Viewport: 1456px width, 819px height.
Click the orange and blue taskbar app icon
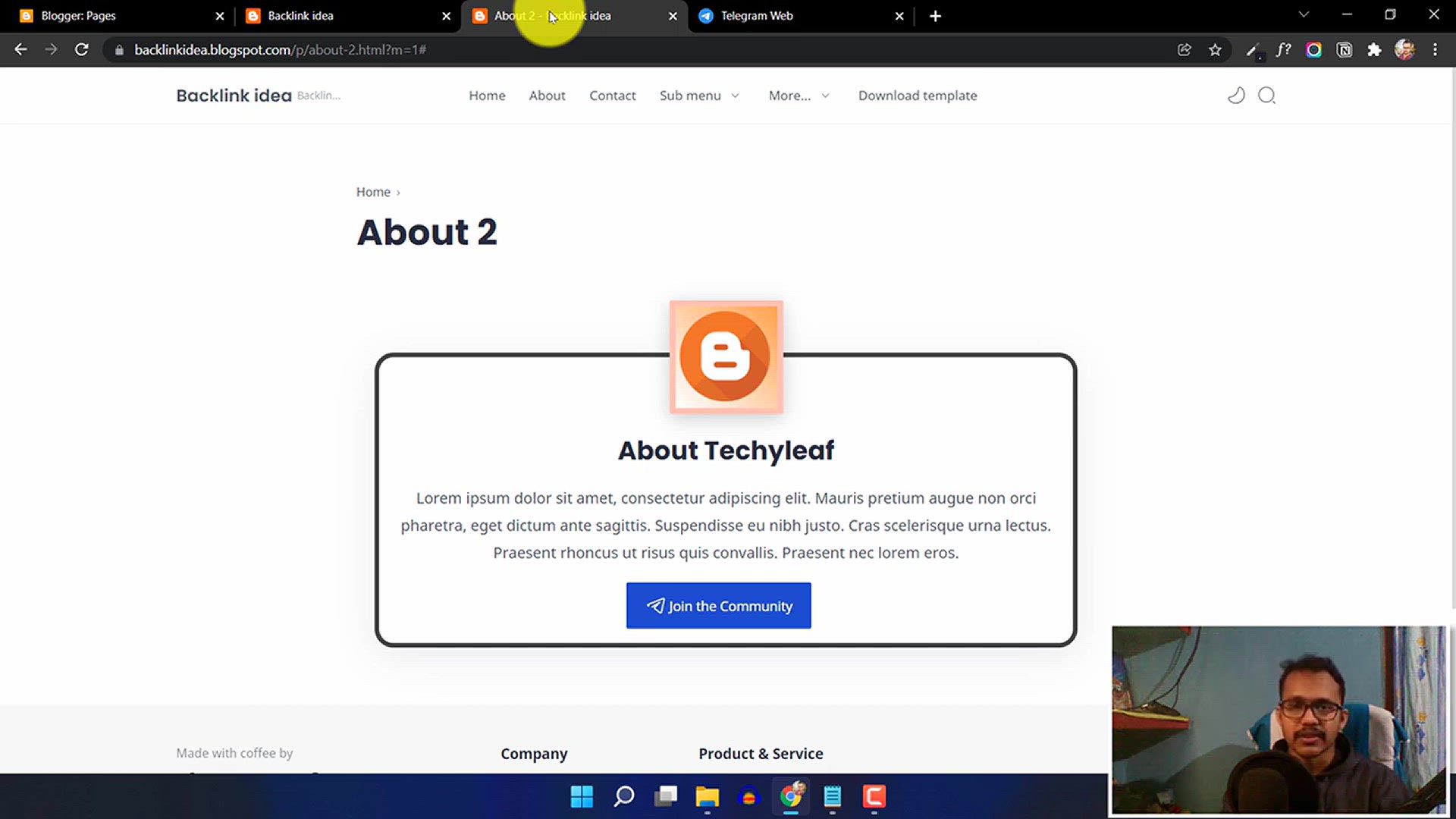tap(749, 796)
